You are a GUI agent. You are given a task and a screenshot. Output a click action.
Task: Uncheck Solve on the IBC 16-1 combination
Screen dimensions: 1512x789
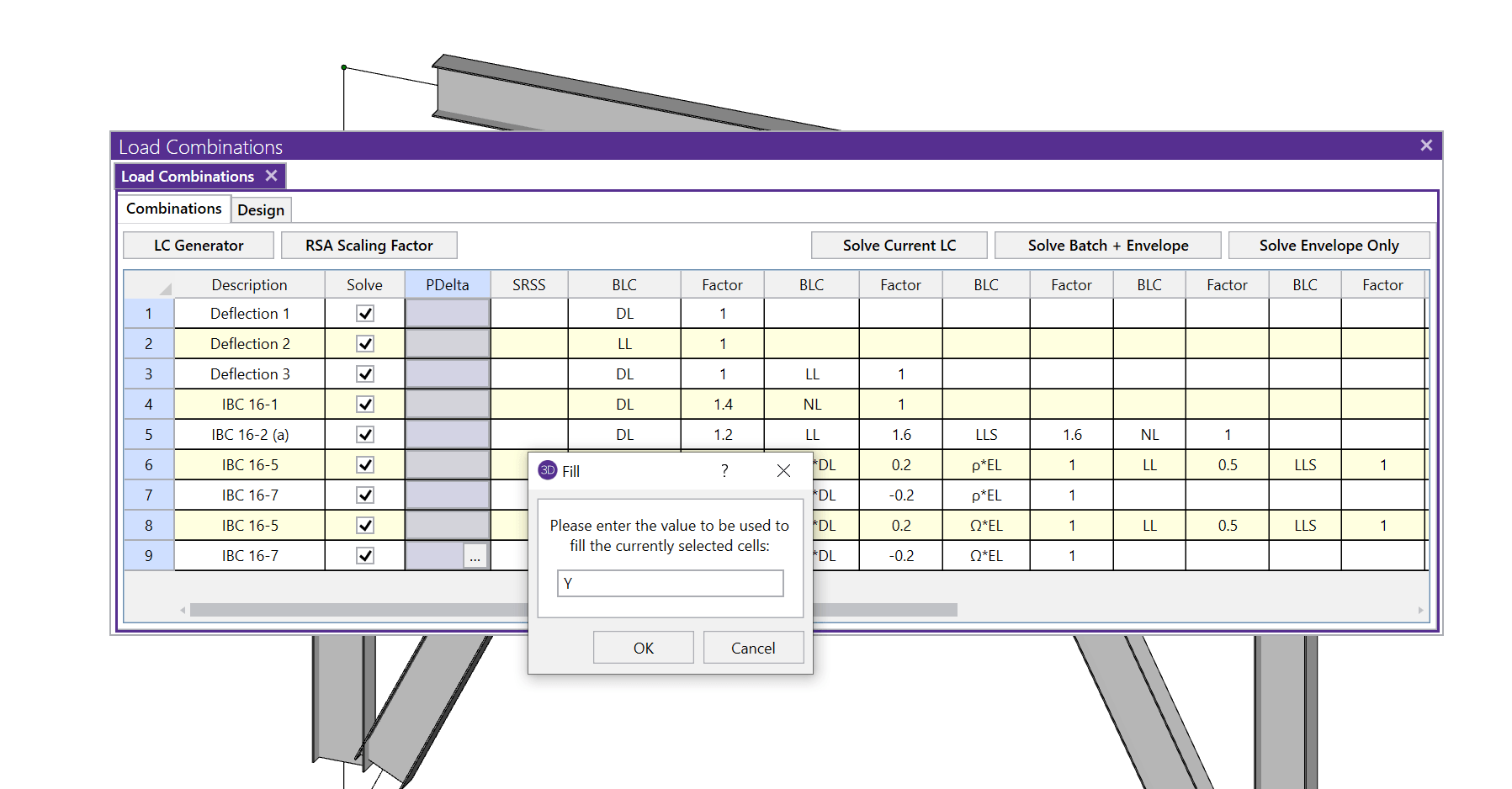point(364,404)
